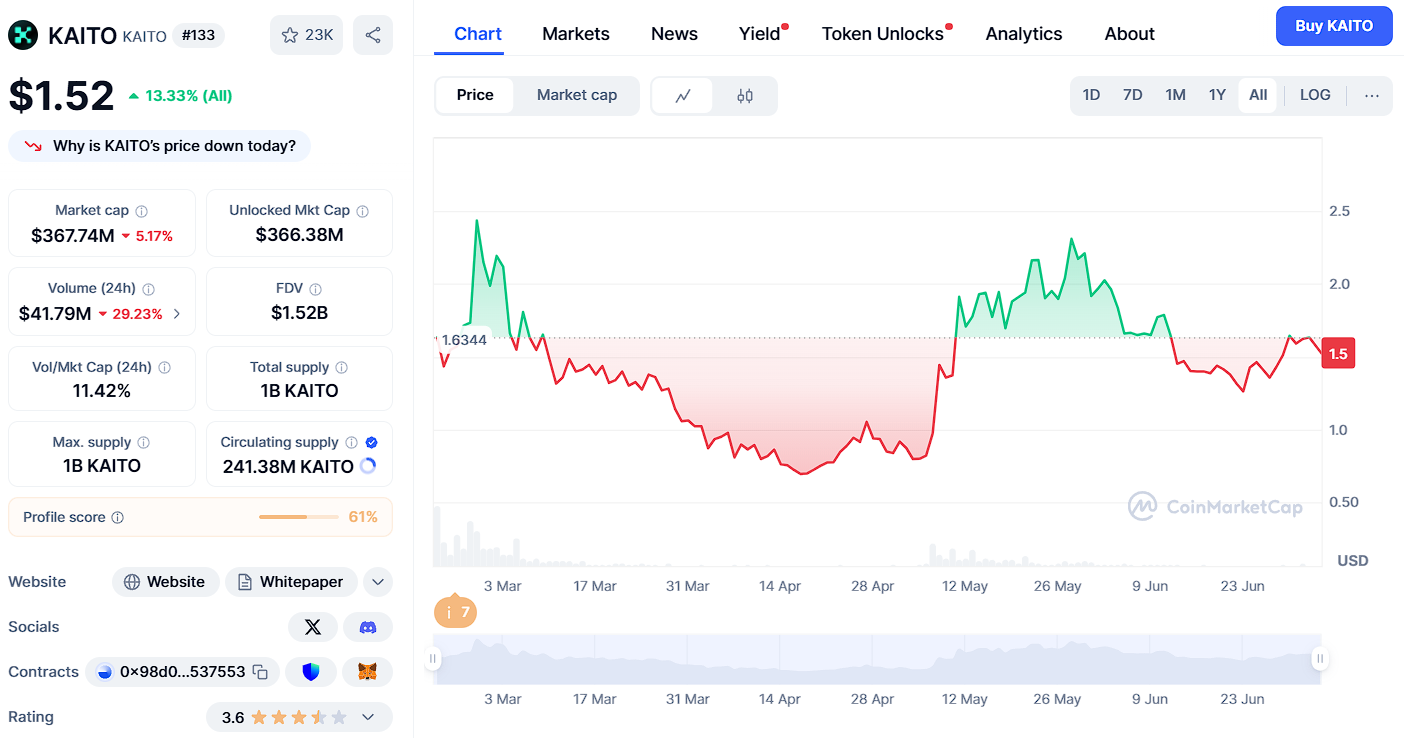Open the X (Twitter) social link
The image size is (1404, 738).
[x=313, y=627]
